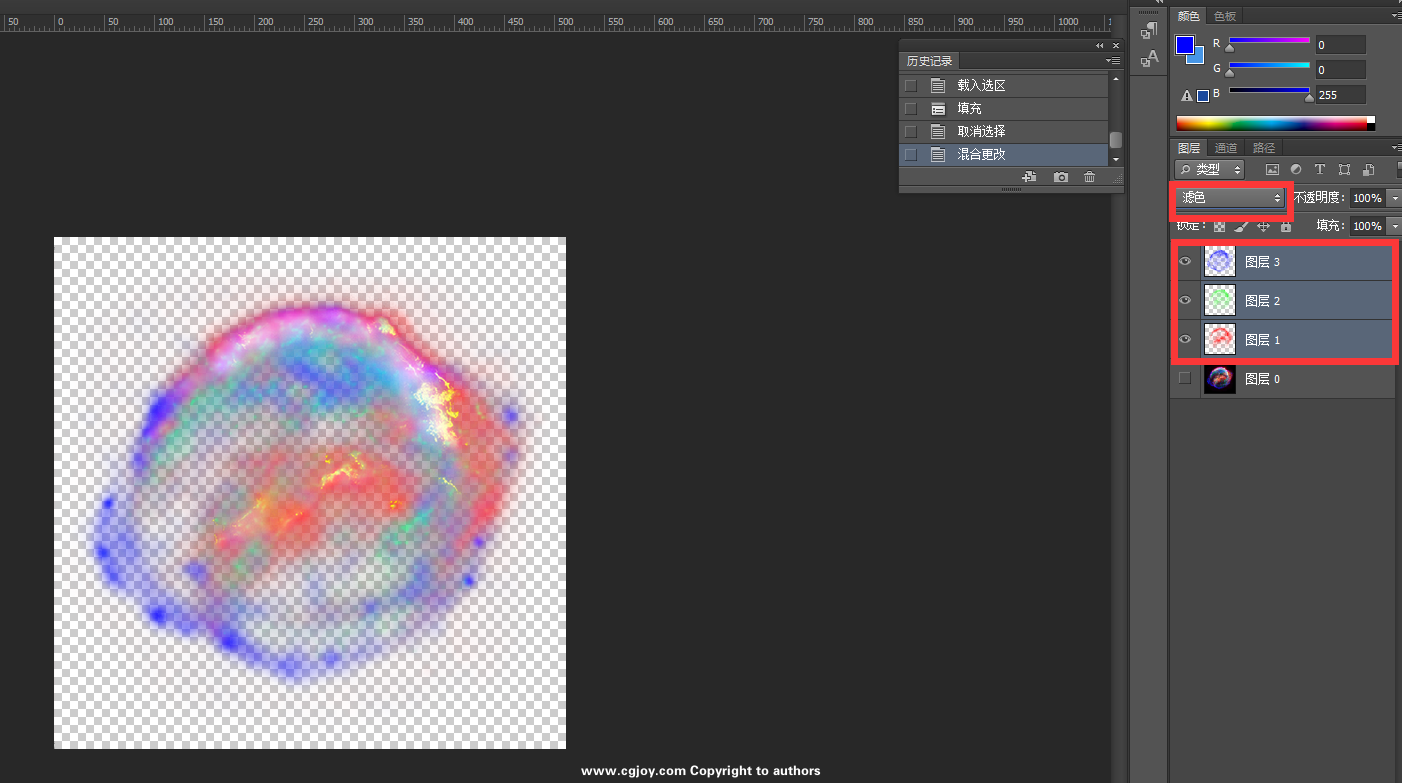This screenshot has height=783, width=1402.
Task: Hide 图层 1 with its eye icon
Action: point(1186,340)
